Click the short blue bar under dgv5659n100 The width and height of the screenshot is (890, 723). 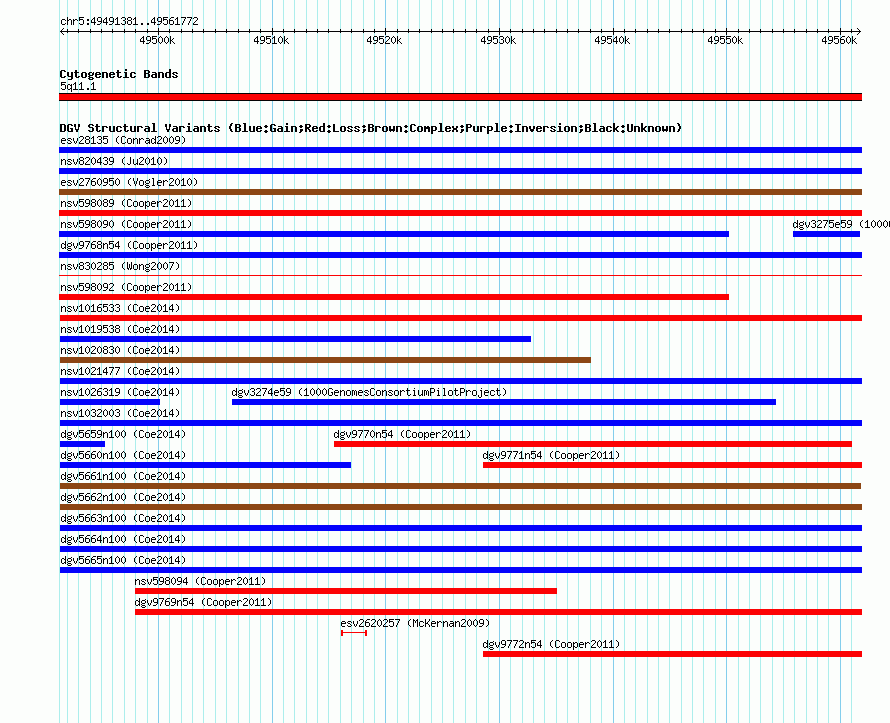pos(82,444)
